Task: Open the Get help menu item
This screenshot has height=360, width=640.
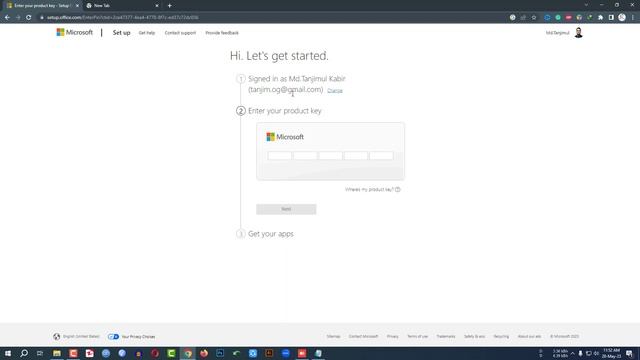Action: 147,33
